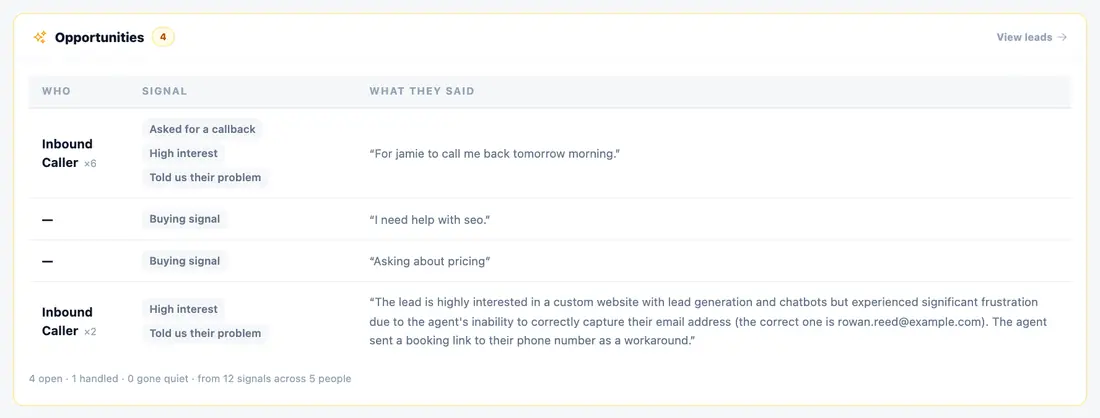
Task: Click the WHO column header
Action: click(x=56, y=91)
